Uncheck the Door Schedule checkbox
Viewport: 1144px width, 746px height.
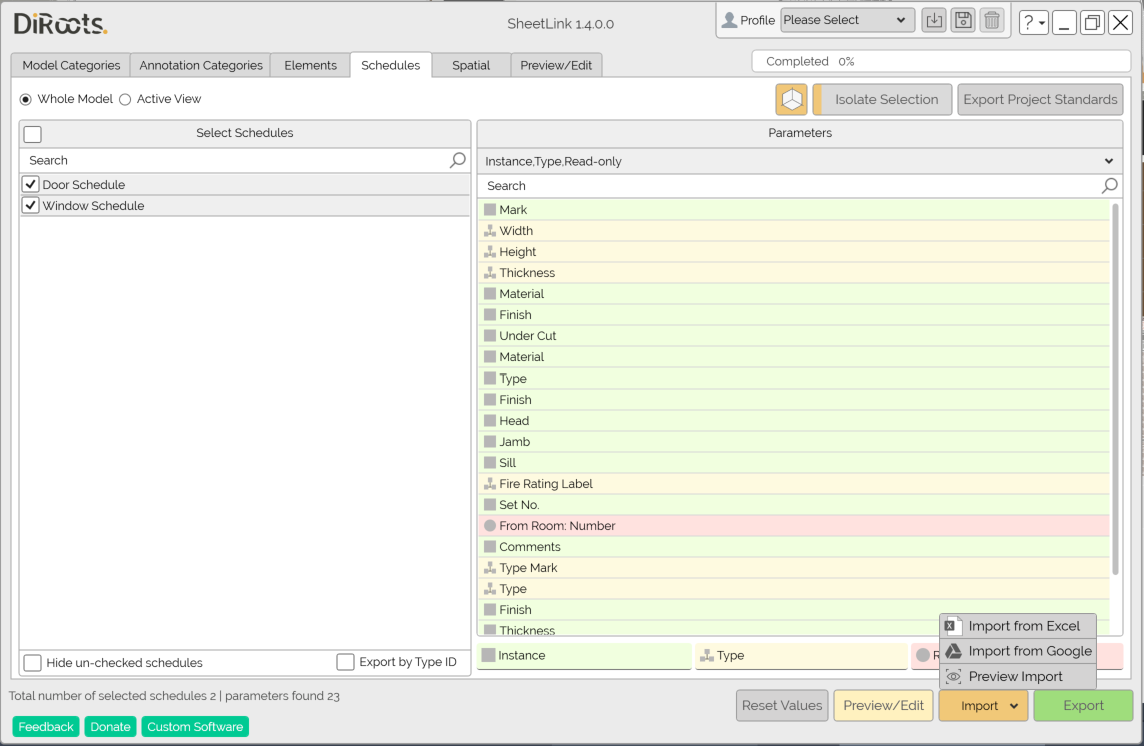29,184
